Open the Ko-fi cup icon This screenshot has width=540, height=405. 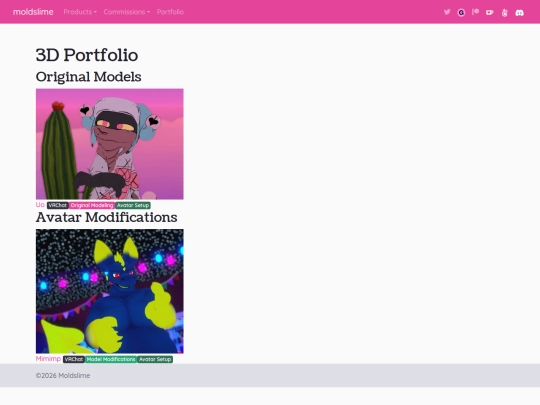(x=489, y=12)
